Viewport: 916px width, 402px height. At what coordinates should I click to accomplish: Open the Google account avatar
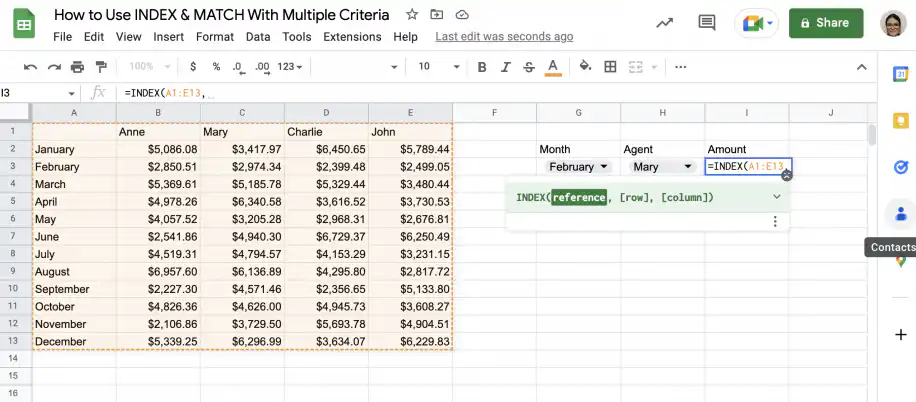tap(893, 23)
